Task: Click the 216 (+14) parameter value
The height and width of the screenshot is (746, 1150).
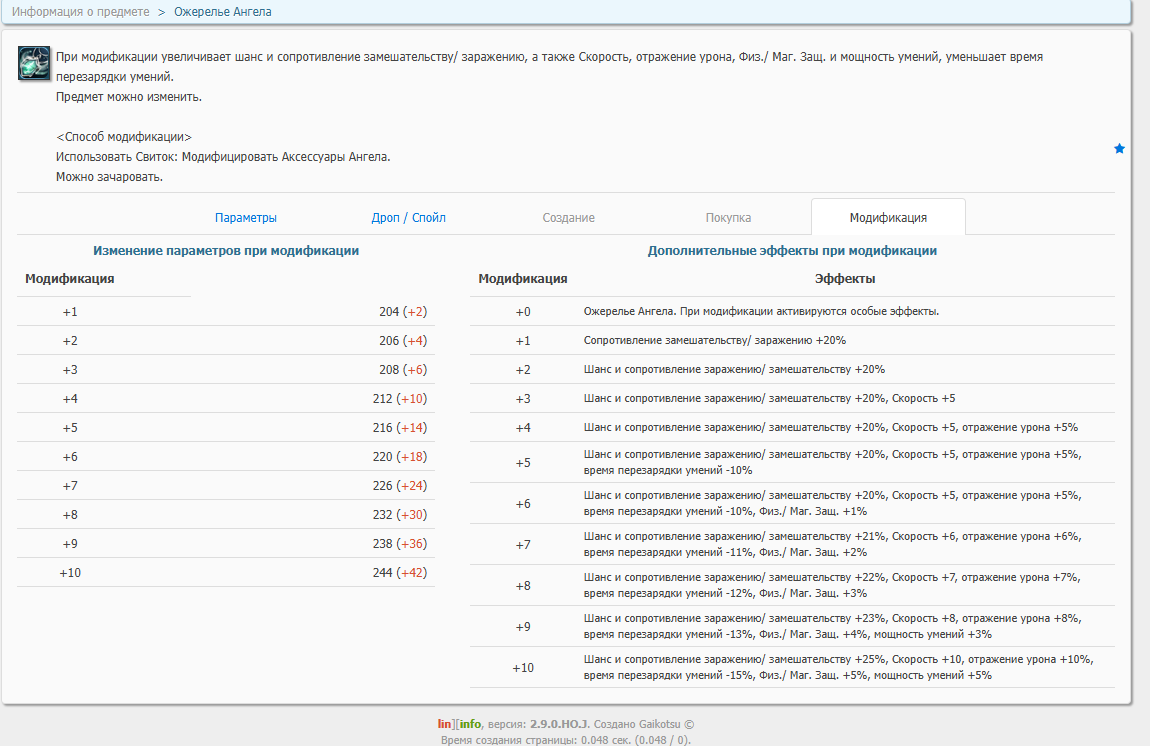Action: [x=400, y=428]
